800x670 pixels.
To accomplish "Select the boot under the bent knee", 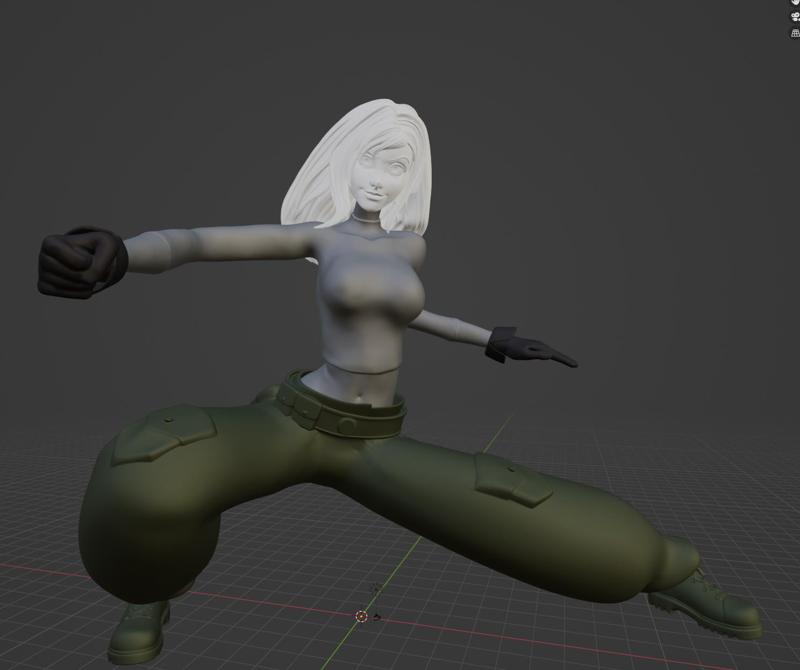I will coord(139,634).
